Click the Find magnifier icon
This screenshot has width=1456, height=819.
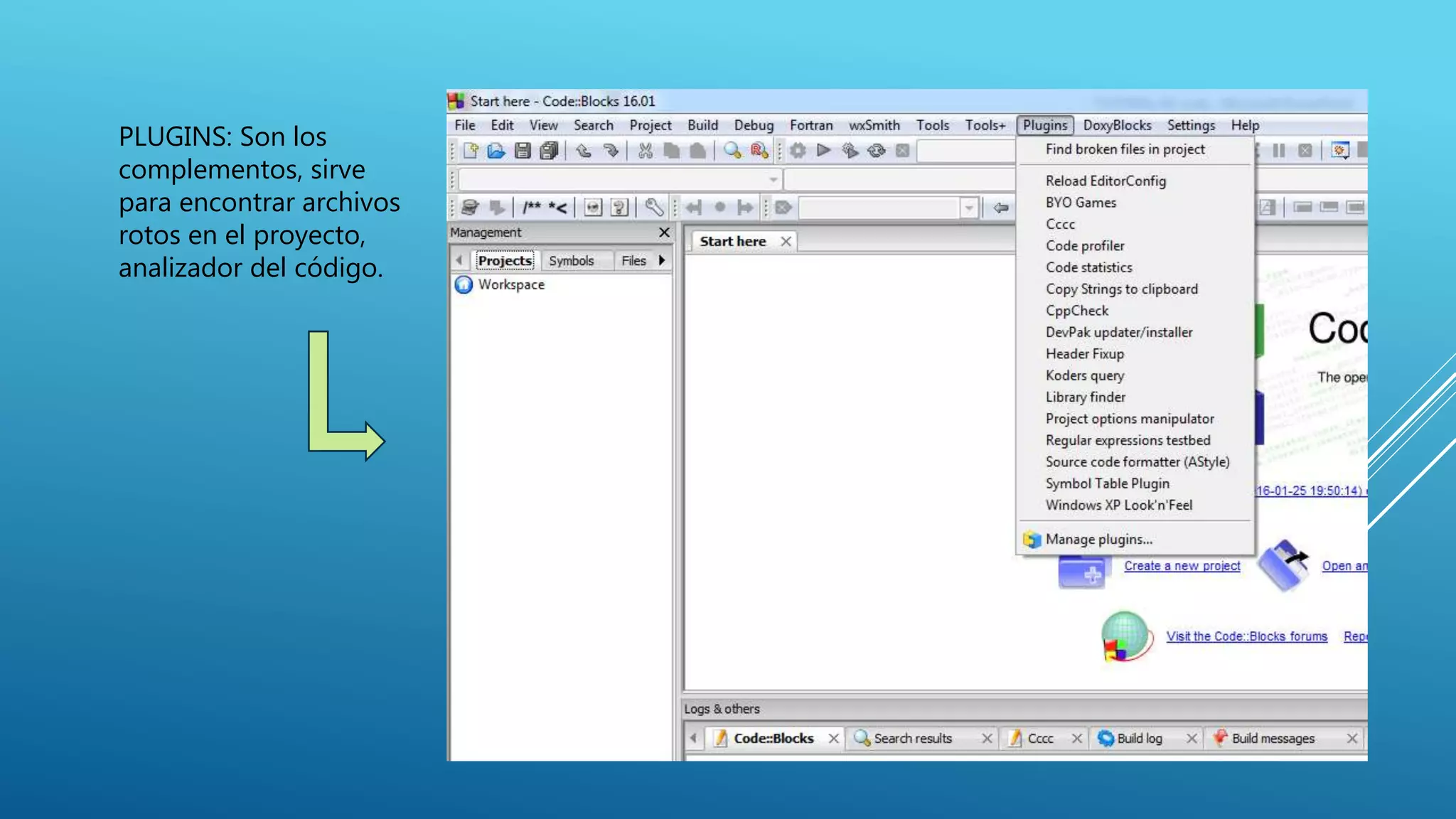coord(732,150)
